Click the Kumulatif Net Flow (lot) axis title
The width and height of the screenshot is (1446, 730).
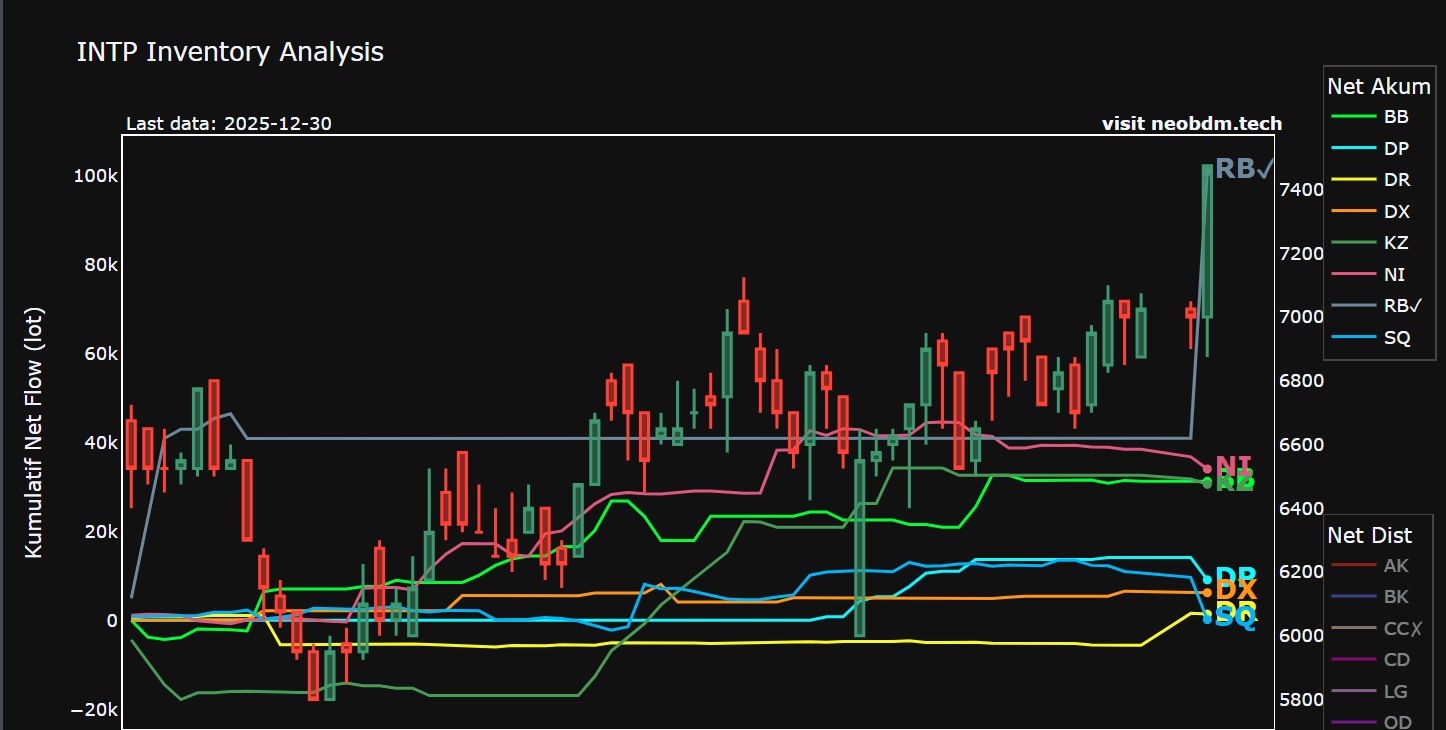[34, 433]
